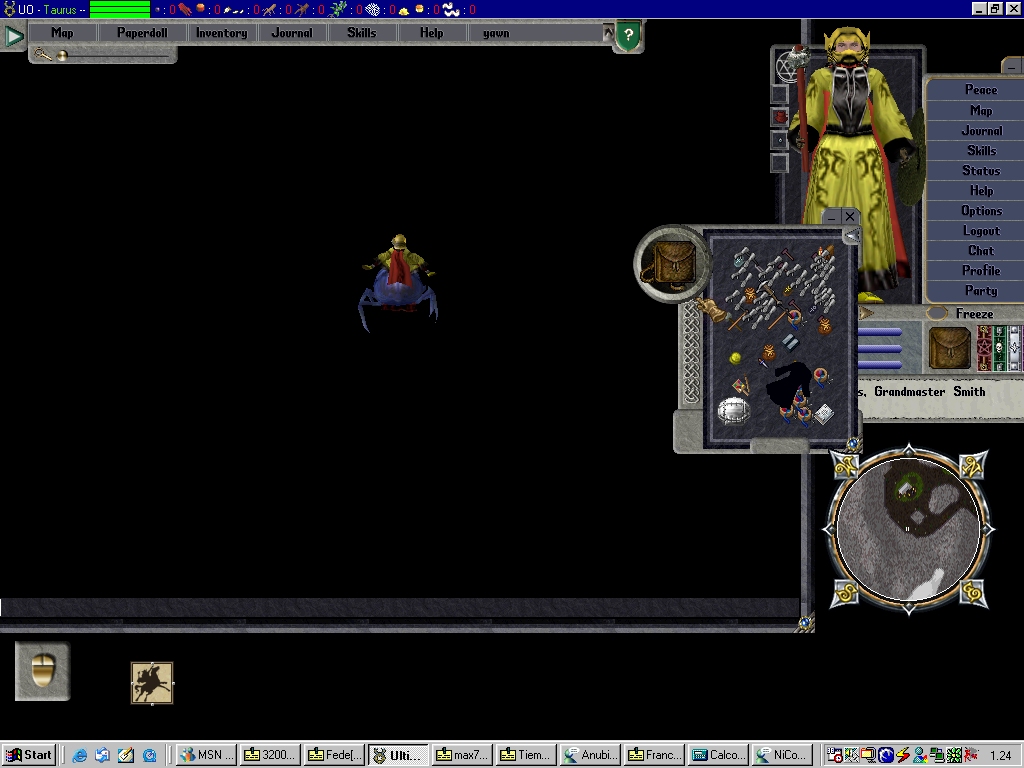Click the pentagram virtue icon on paperdoll
The height and width of the screenshot is (768, 1024).
788,66
